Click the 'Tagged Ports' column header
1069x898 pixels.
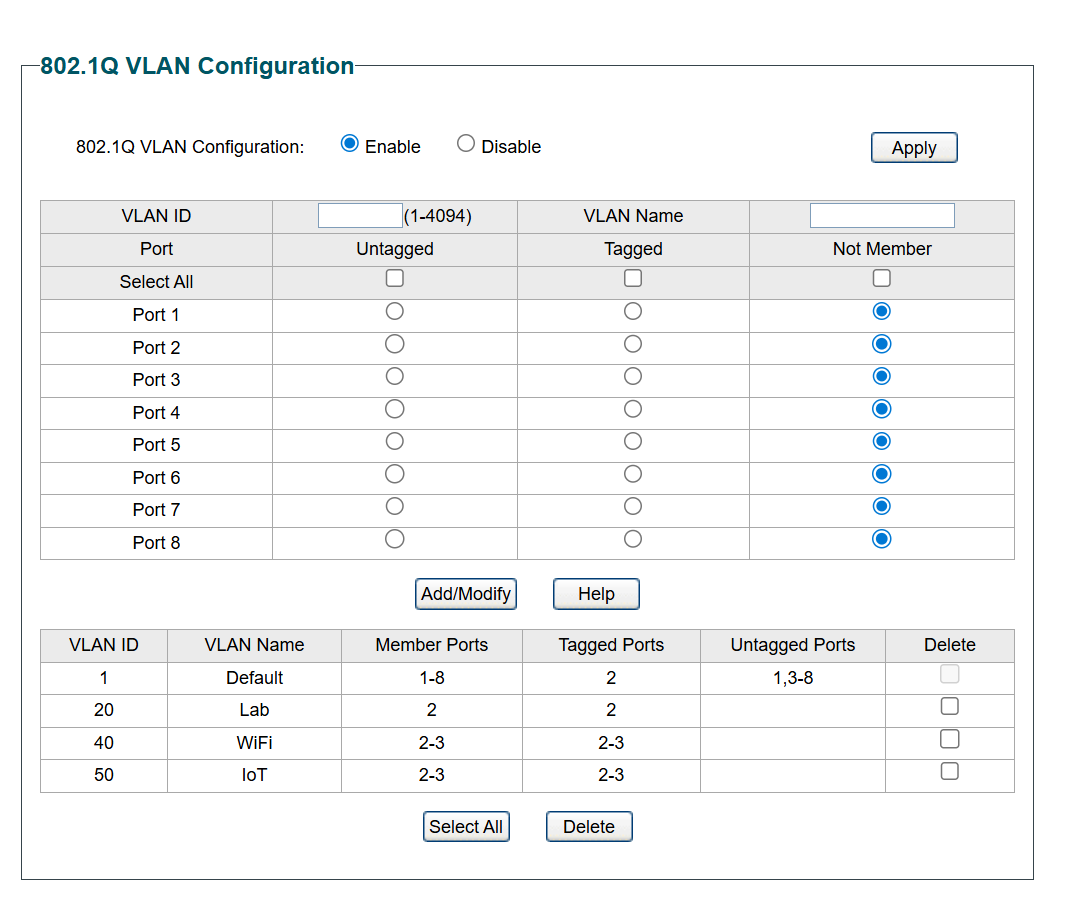coord(611,645)
